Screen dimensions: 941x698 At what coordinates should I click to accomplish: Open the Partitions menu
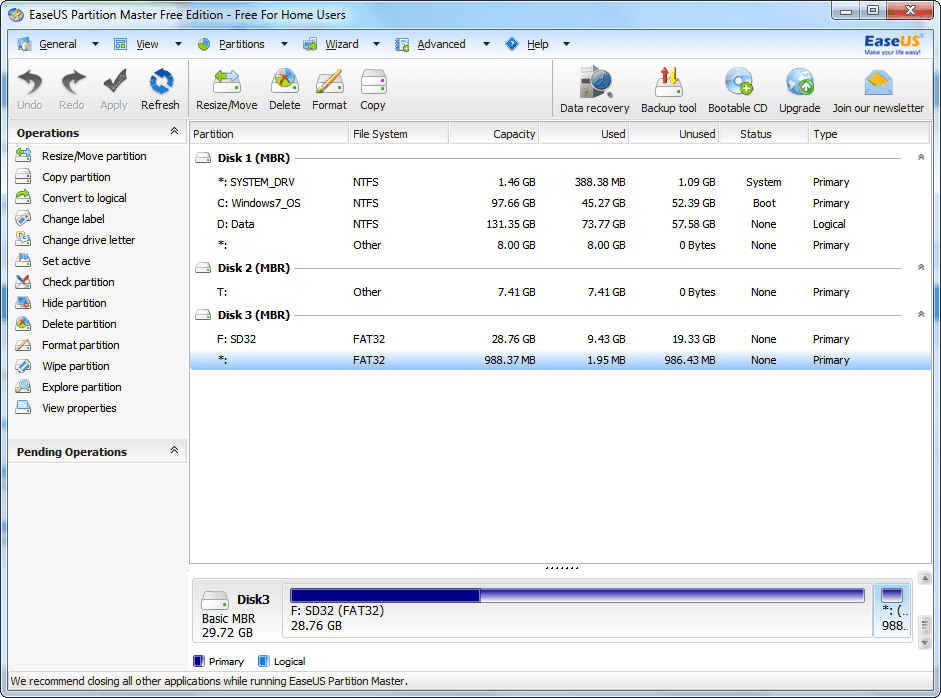241,44
